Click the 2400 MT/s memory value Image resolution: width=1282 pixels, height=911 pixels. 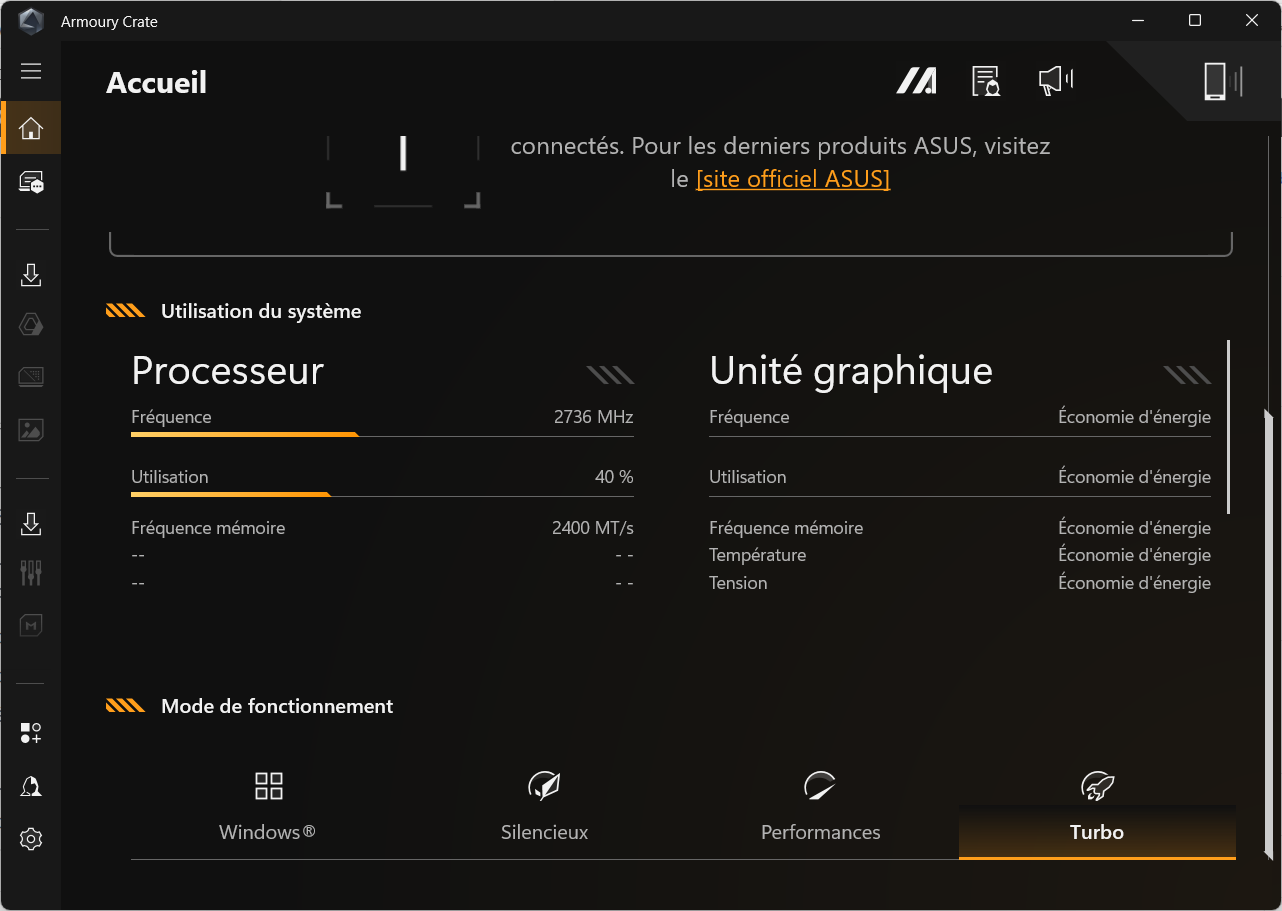click(x=593, y=528)
